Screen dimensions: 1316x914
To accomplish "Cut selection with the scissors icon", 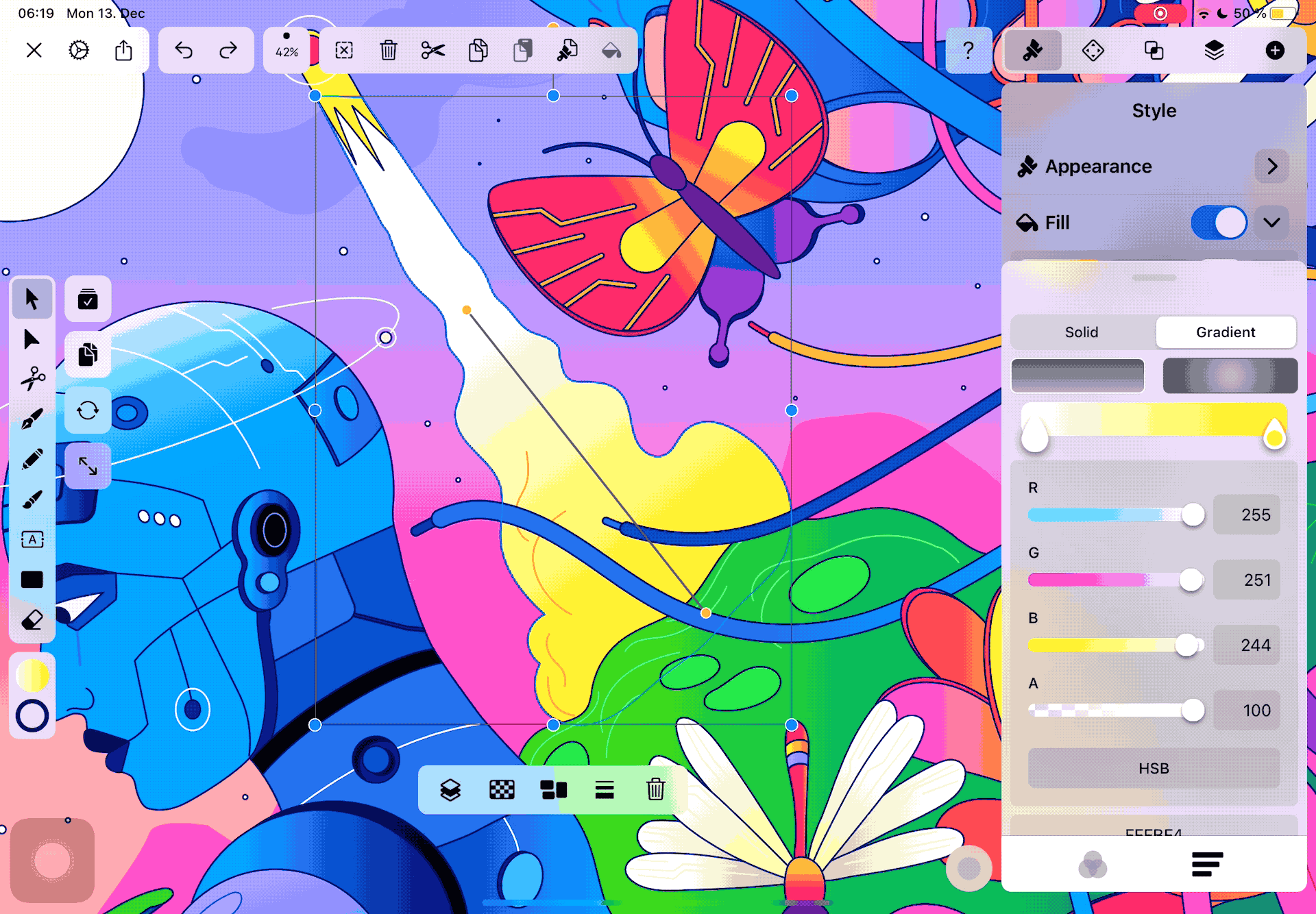I will point(433,51).
